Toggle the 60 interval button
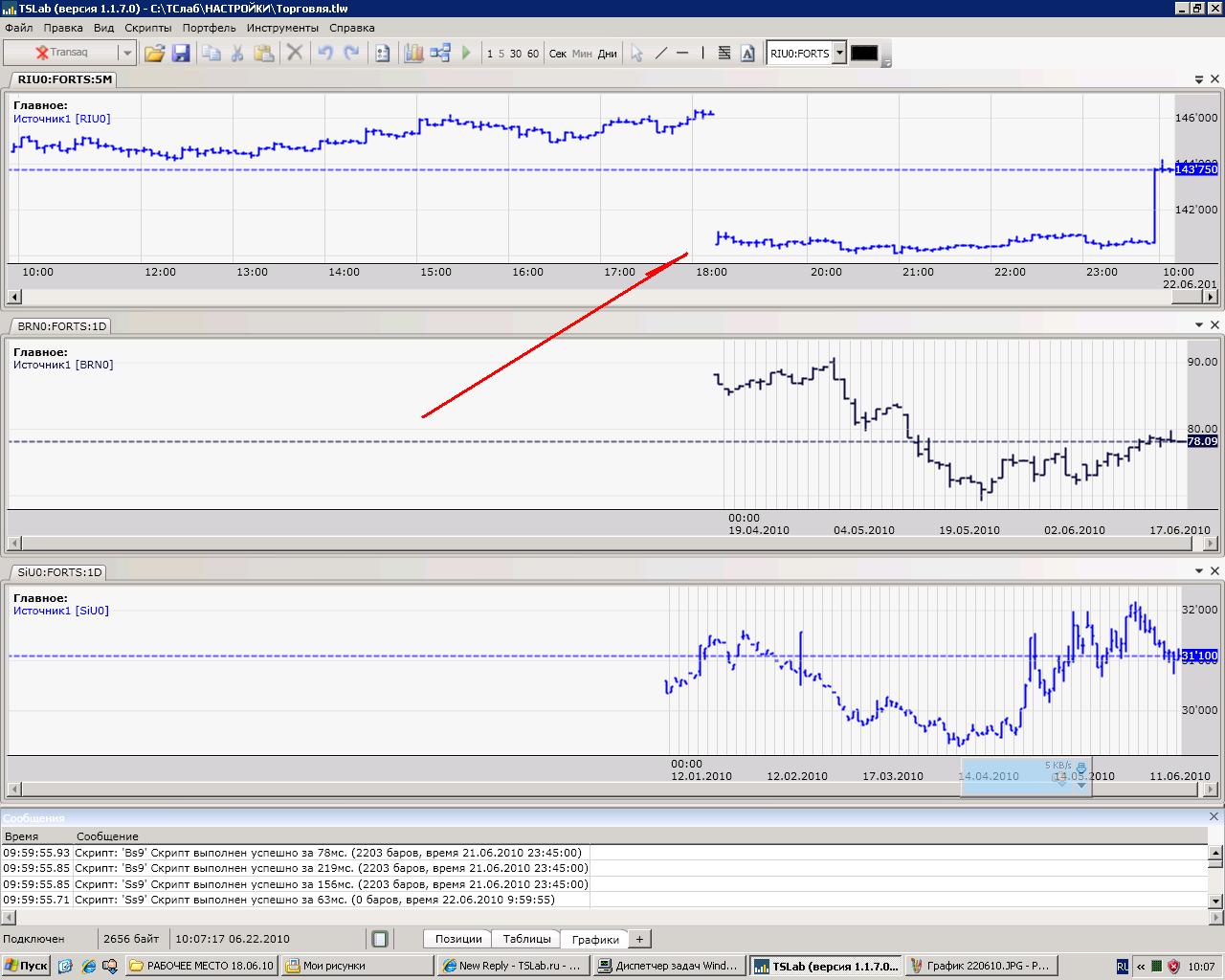 pos(533,54)
